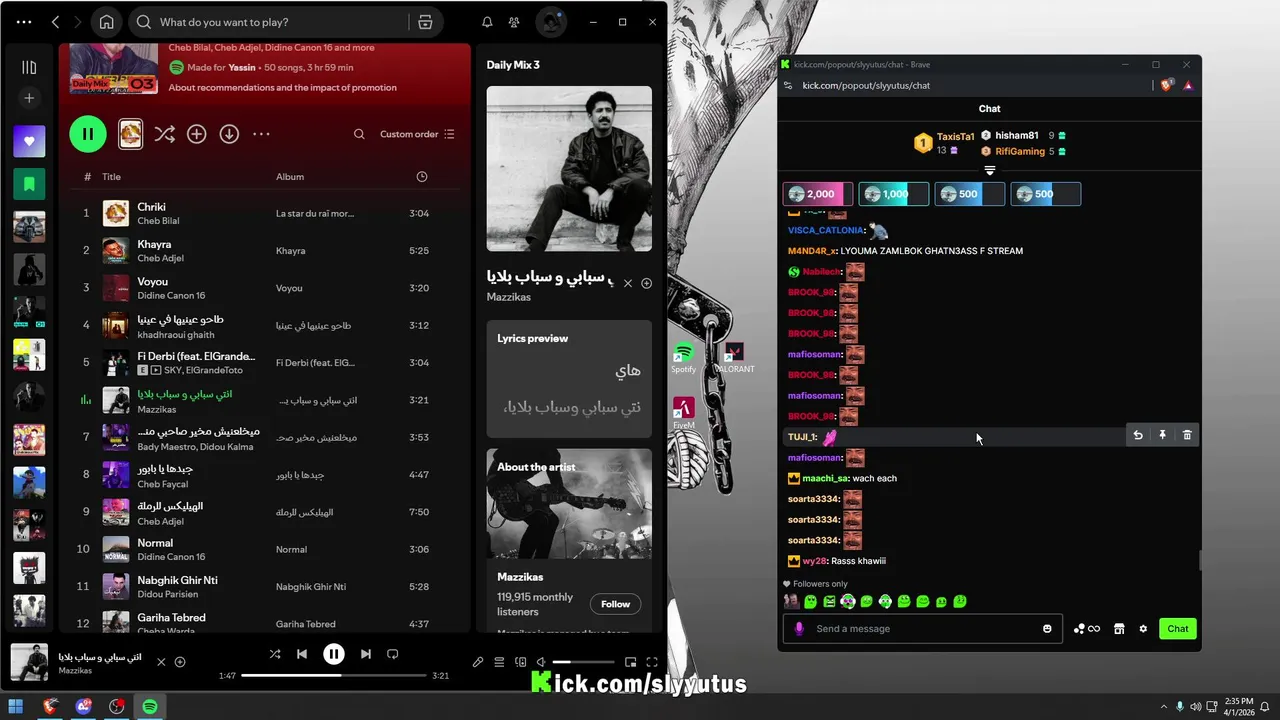Open the emoji picker in chat

(1047, 629)
